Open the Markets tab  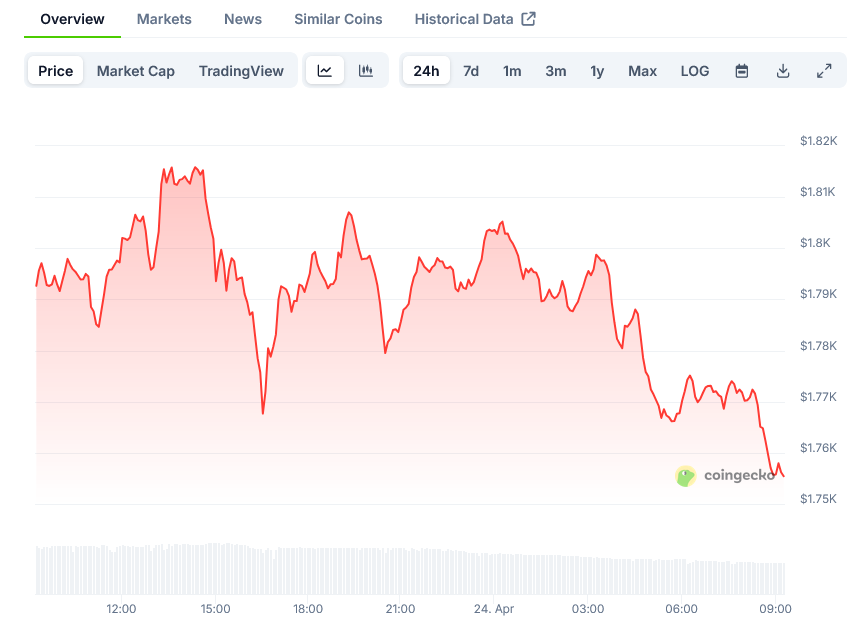pyautogui.click(x=164, y=19)
